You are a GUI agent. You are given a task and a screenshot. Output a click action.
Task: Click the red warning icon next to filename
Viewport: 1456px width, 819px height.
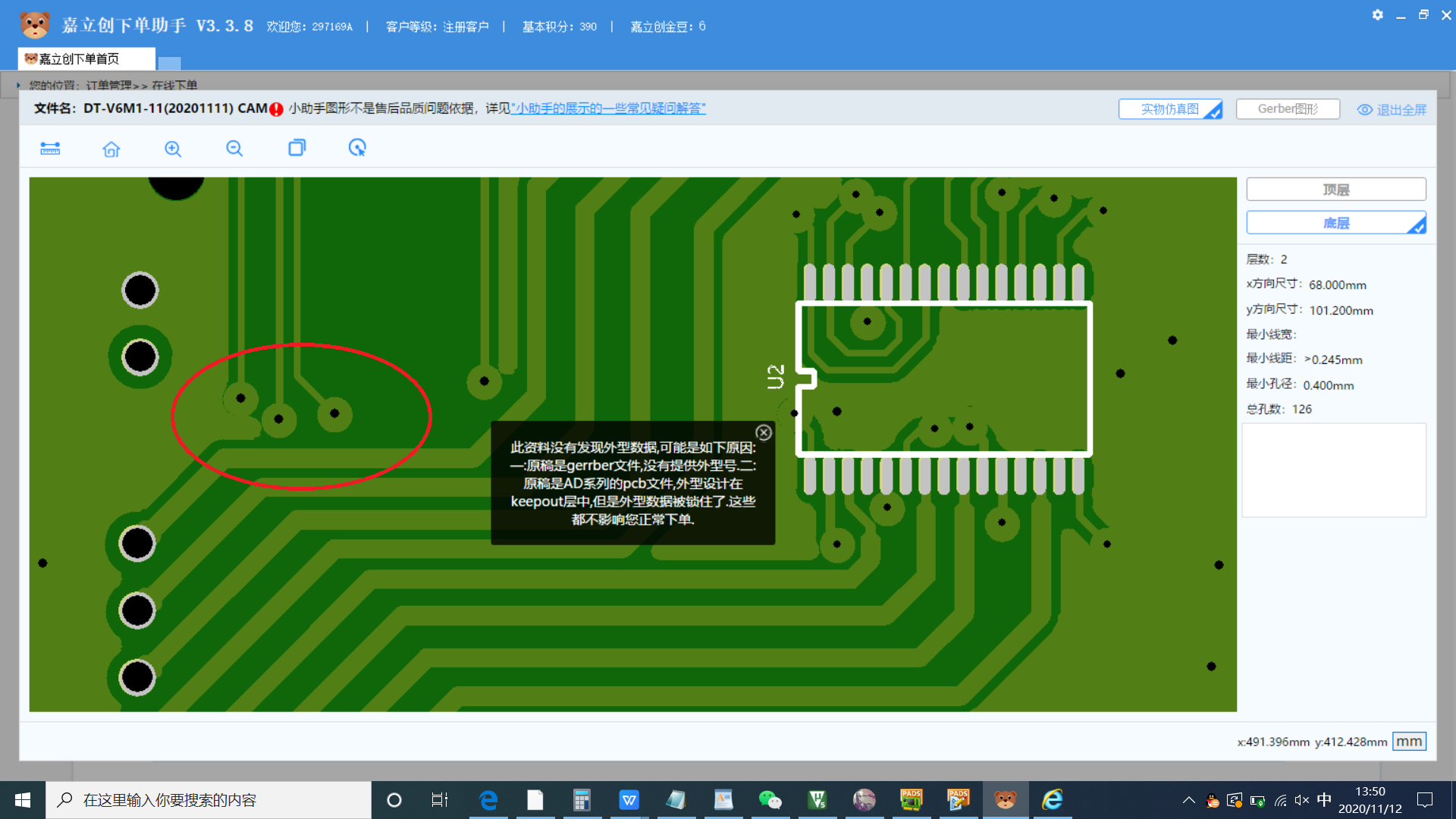[x=276, y=109]
